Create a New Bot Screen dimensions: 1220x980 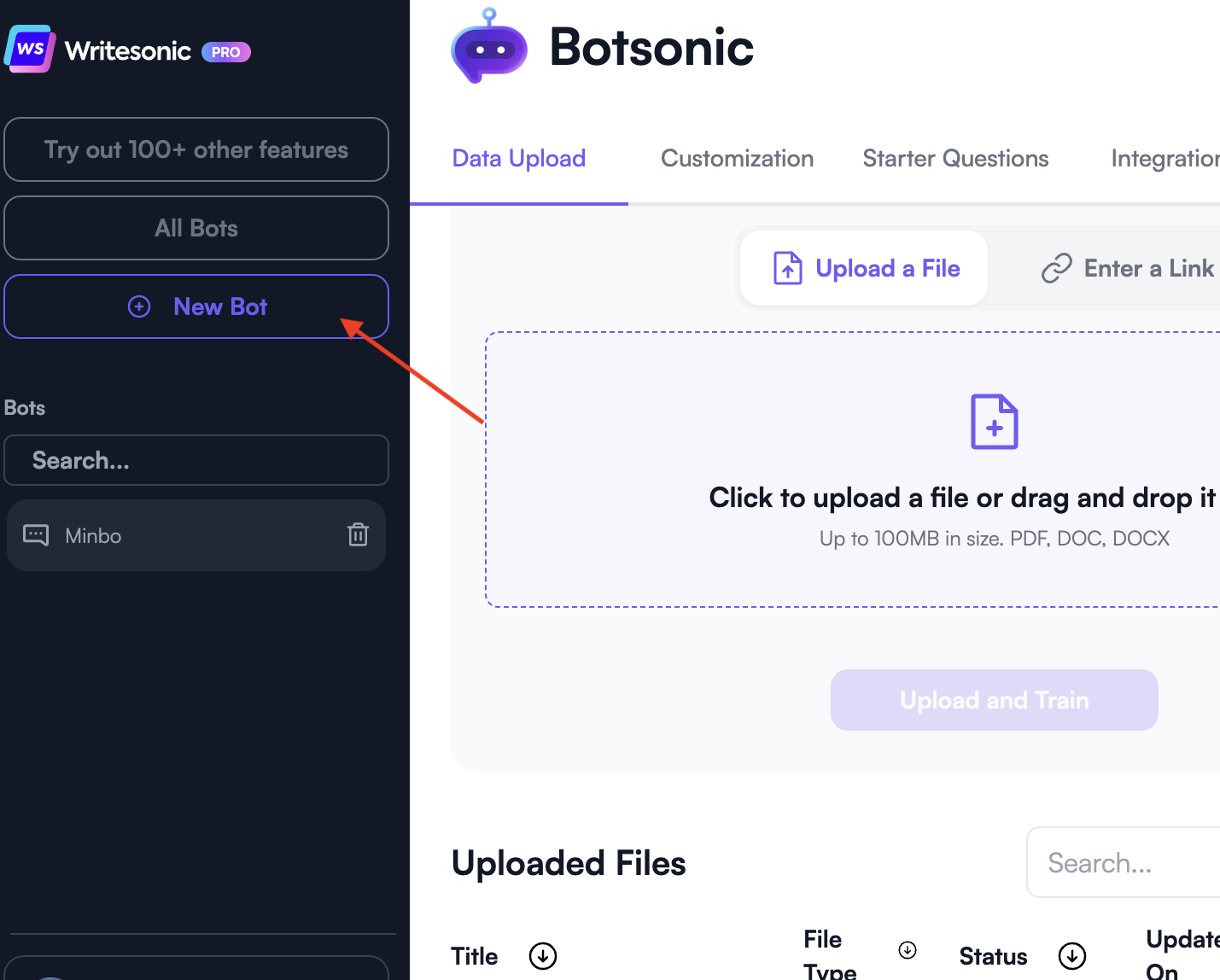click(x=196, y=306)
